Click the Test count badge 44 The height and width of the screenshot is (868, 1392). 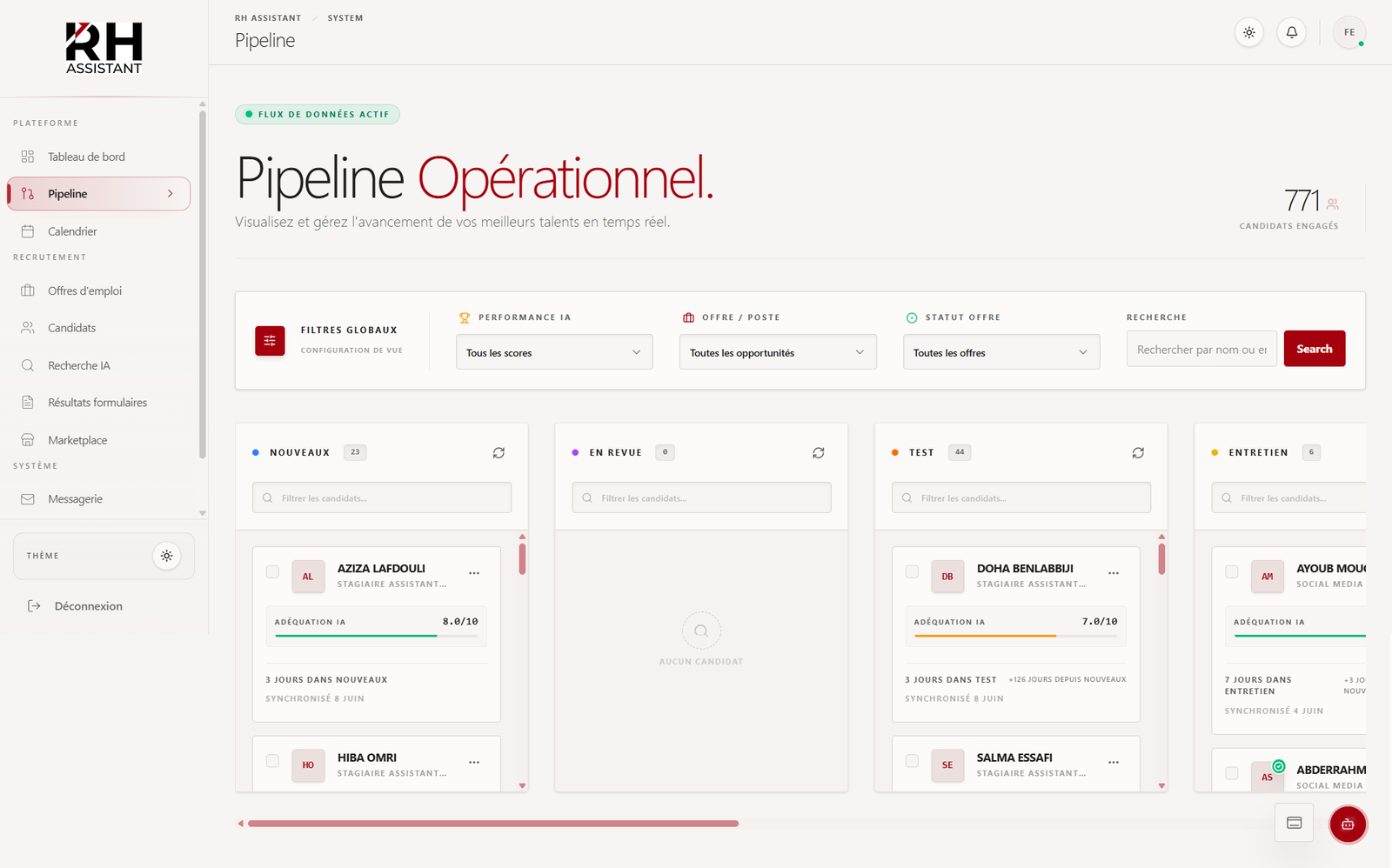(x=960, y=452)
